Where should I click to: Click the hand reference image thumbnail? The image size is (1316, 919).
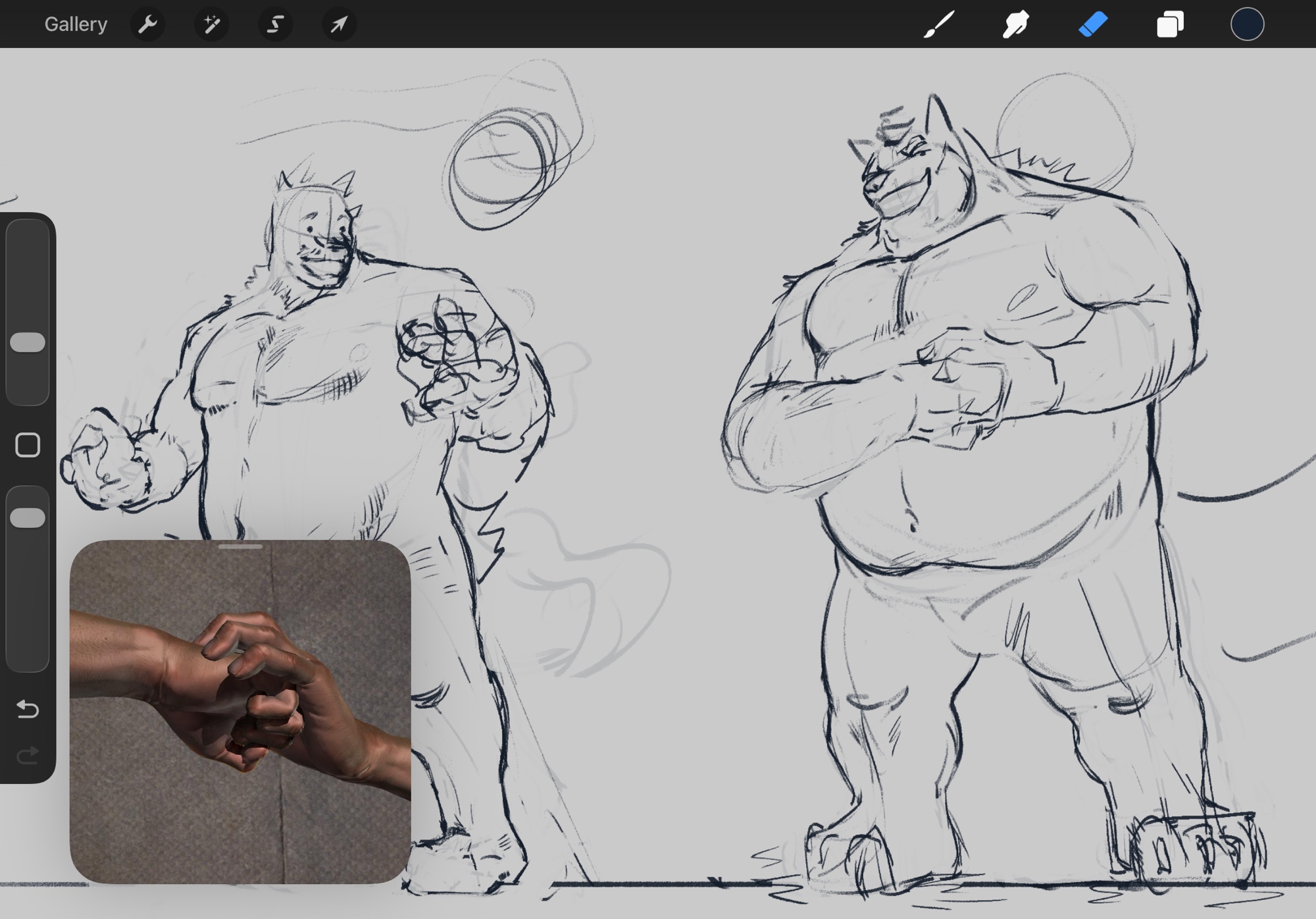coord(240,711)
